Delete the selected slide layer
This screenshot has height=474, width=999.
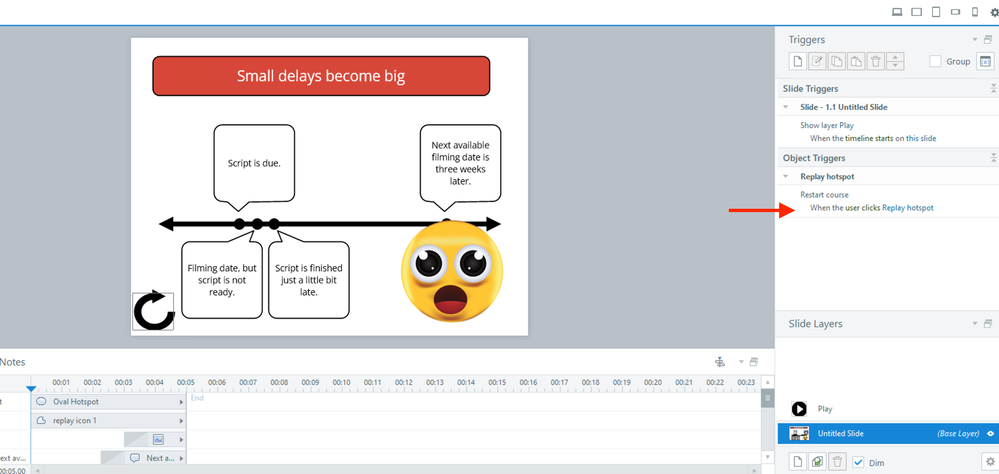(838, 461)
